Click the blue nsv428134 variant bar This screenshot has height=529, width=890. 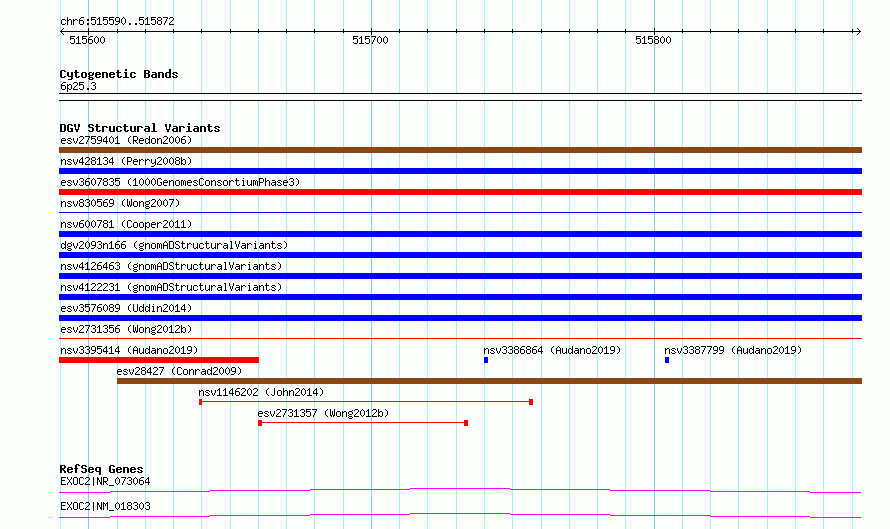click(x=460, y=171)
